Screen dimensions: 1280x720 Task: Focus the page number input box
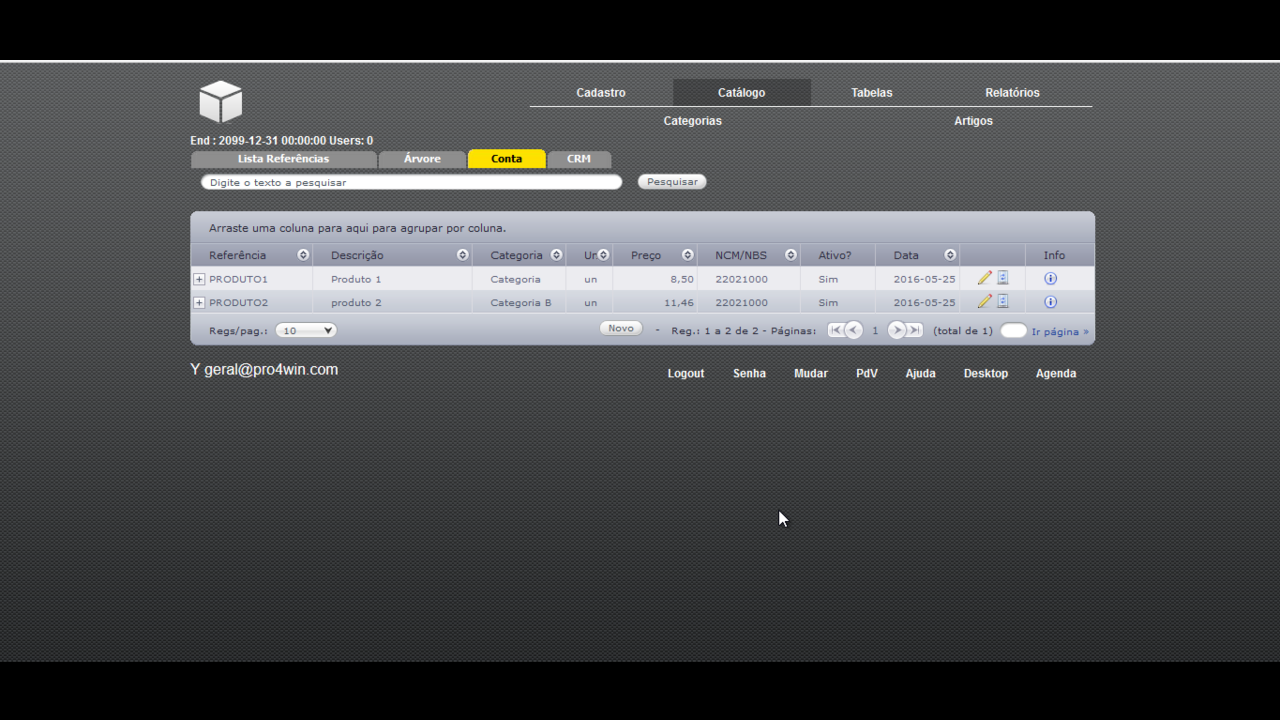(1013, 330)
